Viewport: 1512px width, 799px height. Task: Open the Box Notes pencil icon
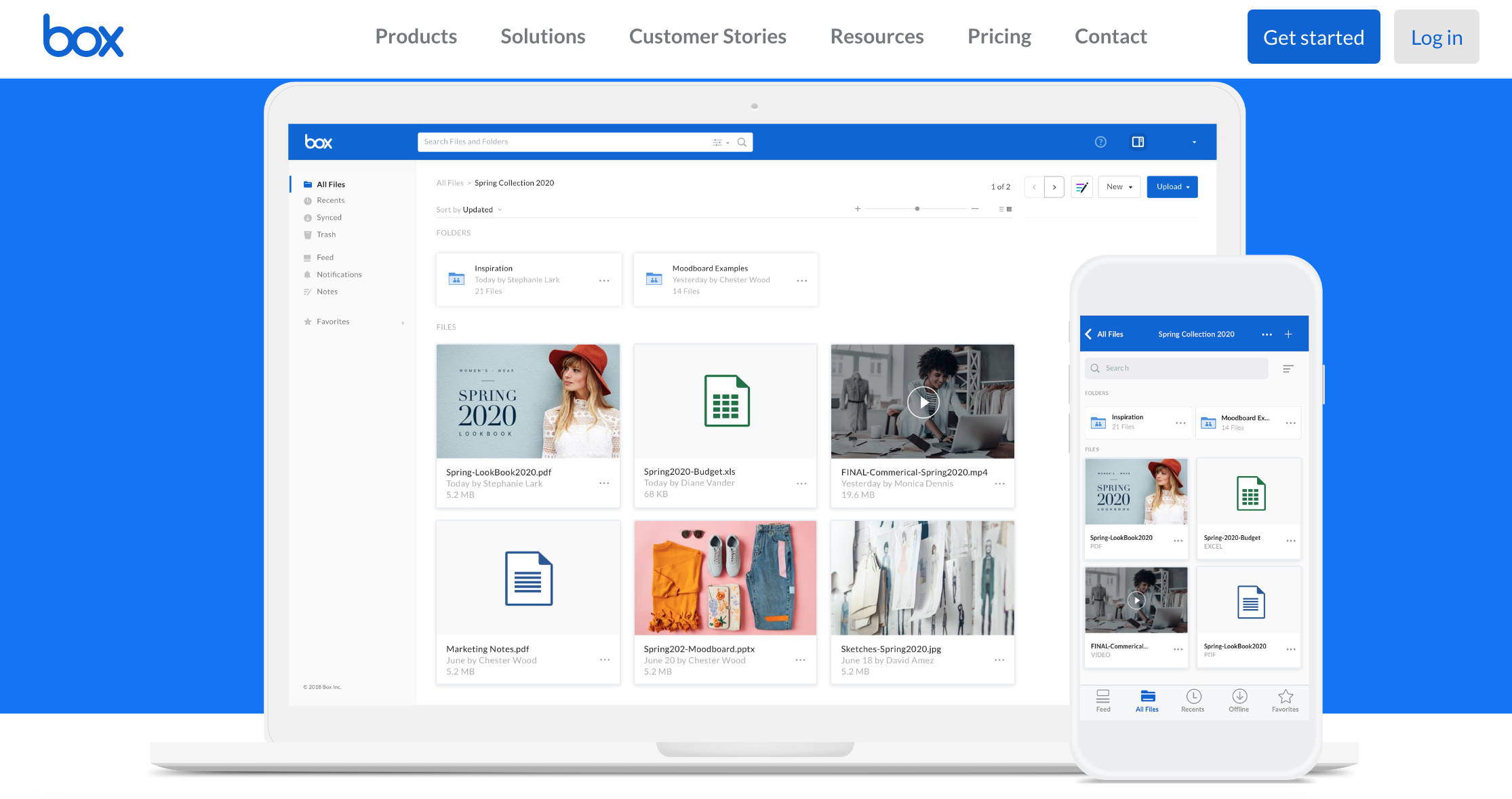click(1081, 187)
